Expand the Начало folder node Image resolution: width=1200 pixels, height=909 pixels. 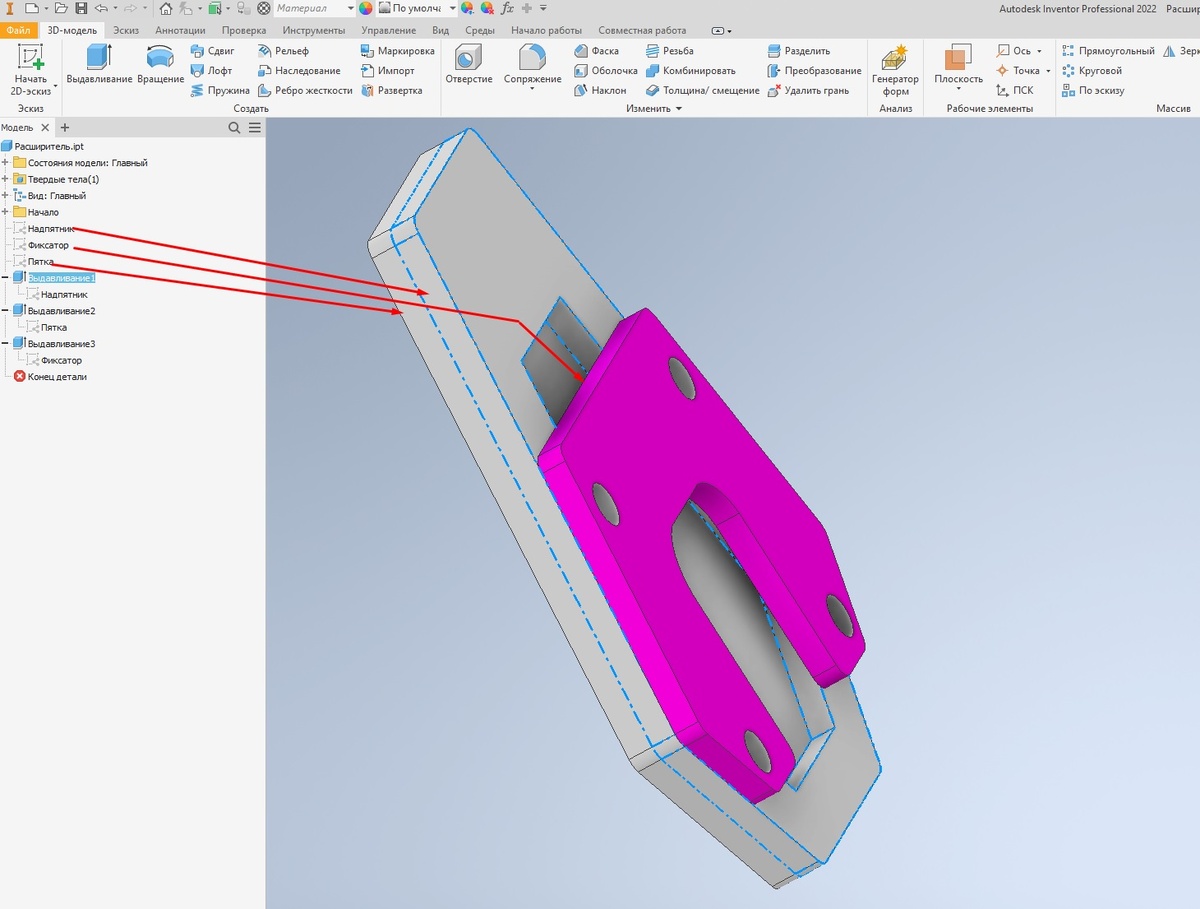5,212
